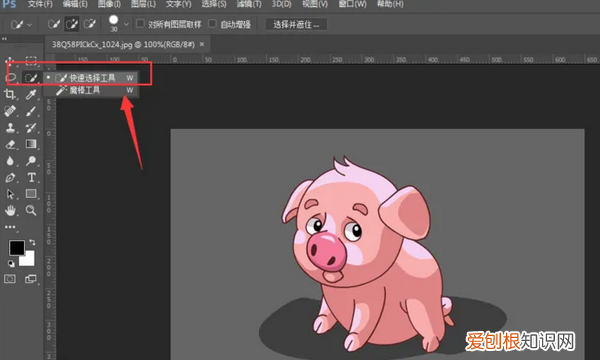Open the 编辑(E) menu
Viewport: 600px width, 360px height.
[75, 4]
